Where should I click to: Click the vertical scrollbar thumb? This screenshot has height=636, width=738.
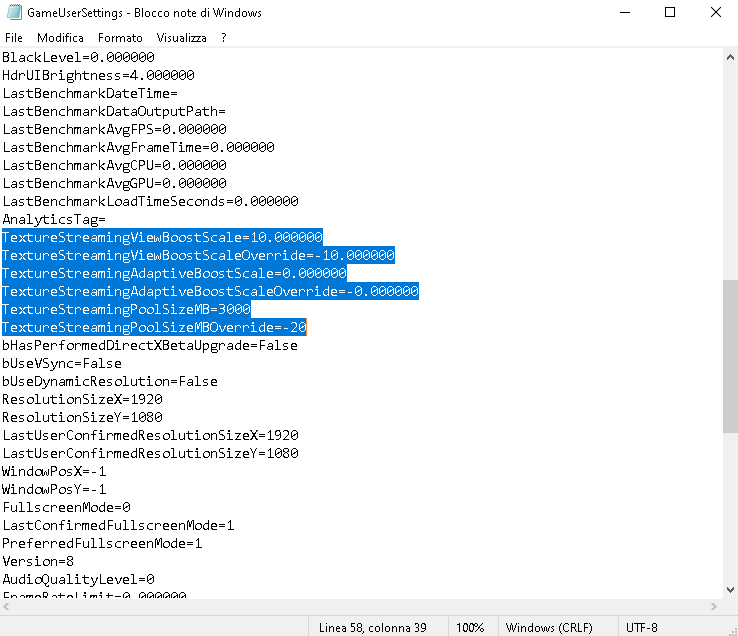[x=729, y=355]
